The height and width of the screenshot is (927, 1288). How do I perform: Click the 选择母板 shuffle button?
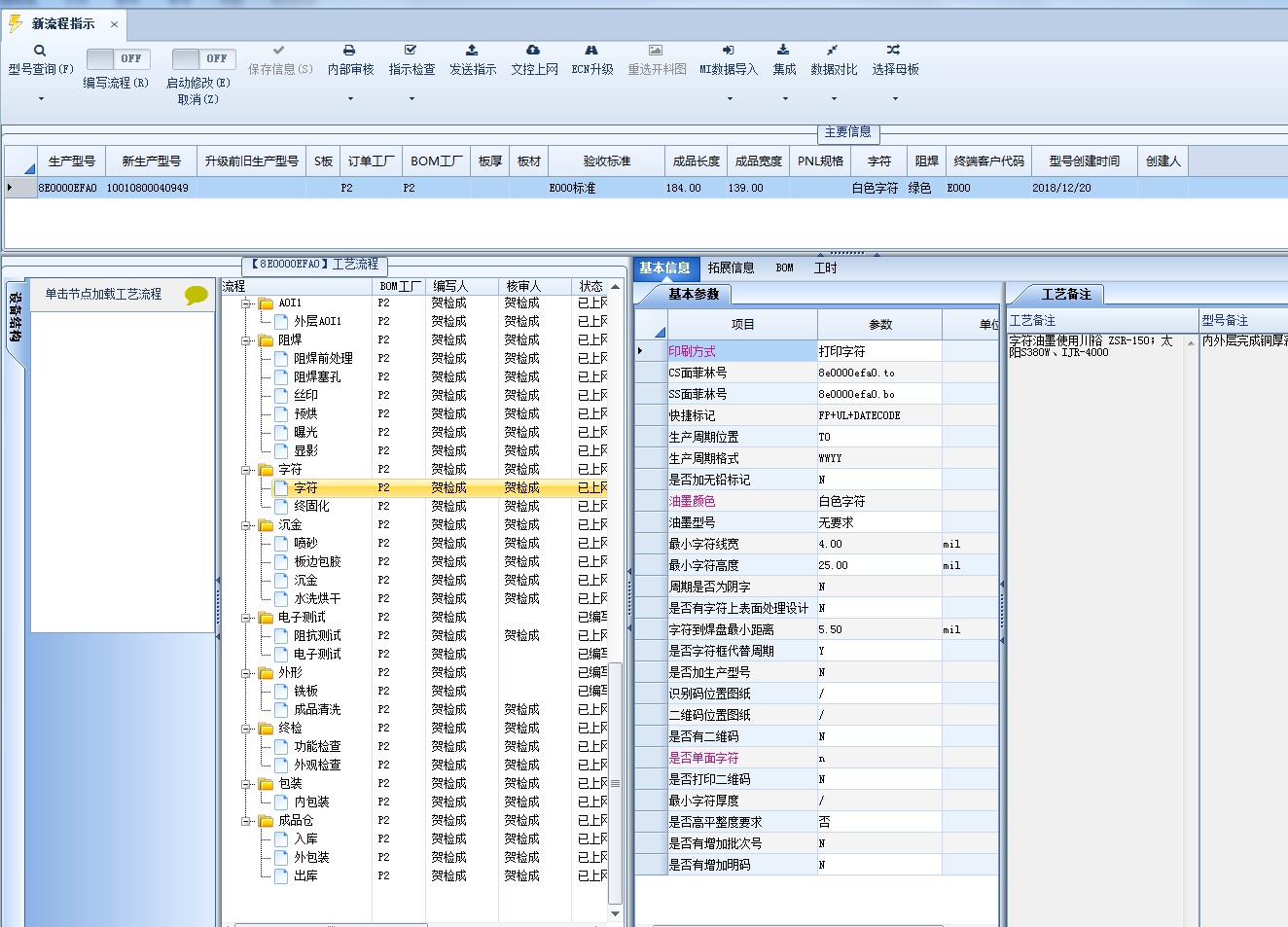point(895,60)
